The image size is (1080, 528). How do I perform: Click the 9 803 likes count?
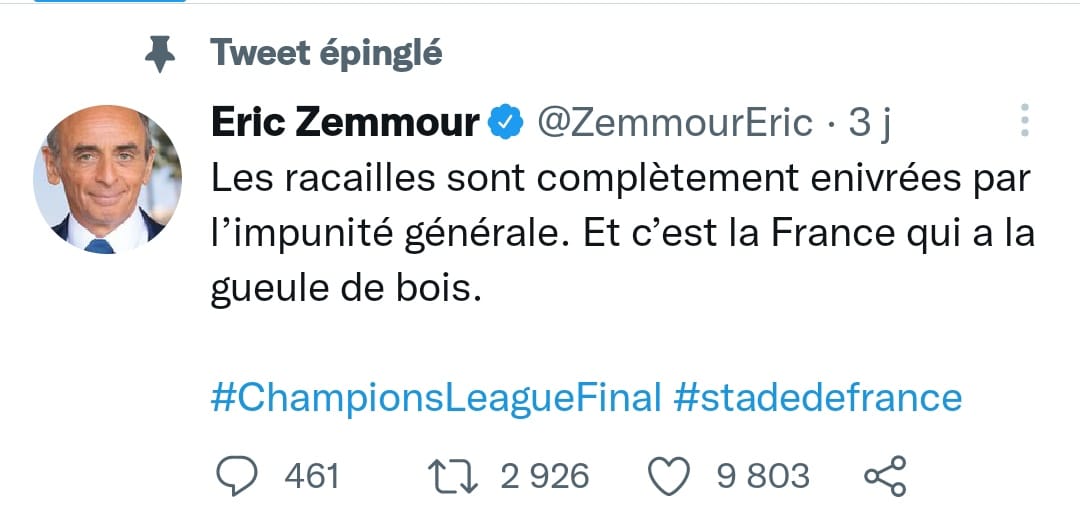coord(762,476)
